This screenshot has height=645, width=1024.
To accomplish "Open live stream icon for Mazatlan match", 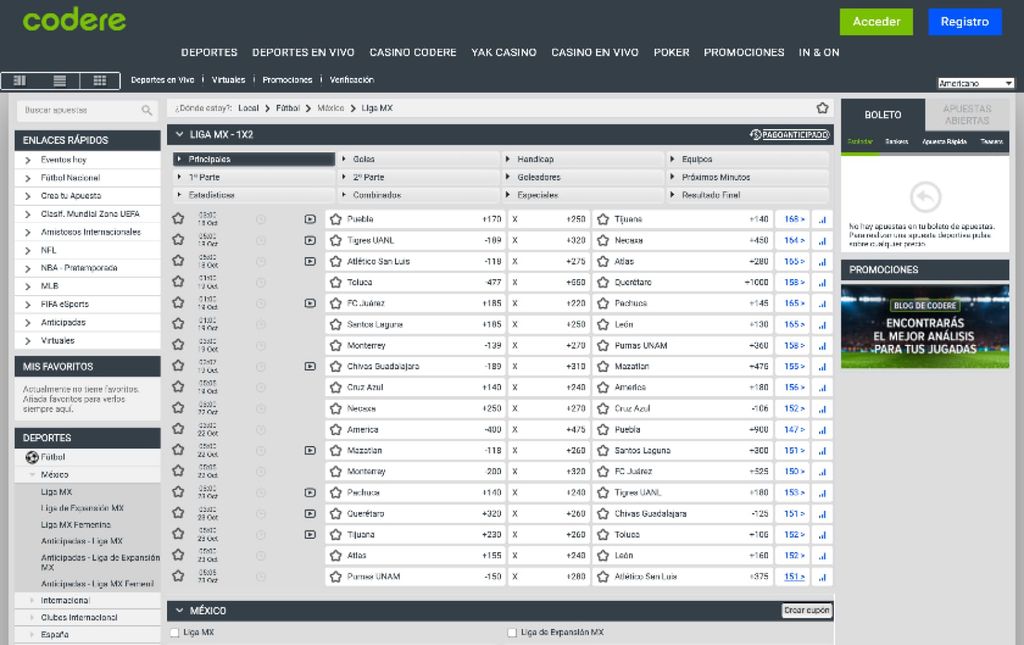I will pos(310,450).
